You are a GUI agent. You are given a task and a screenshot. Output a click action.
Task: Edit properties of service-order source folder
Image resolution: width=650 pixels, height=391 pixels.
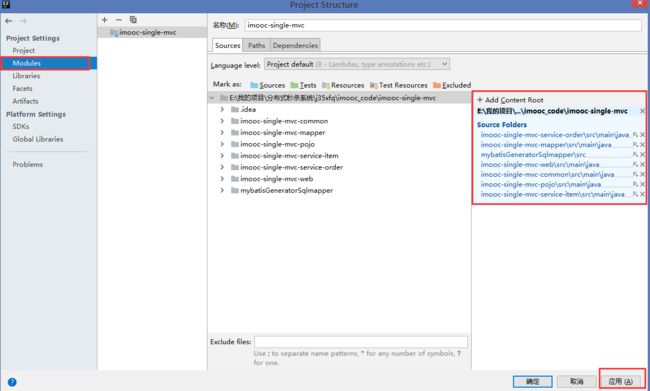click(x=635, y=135)
